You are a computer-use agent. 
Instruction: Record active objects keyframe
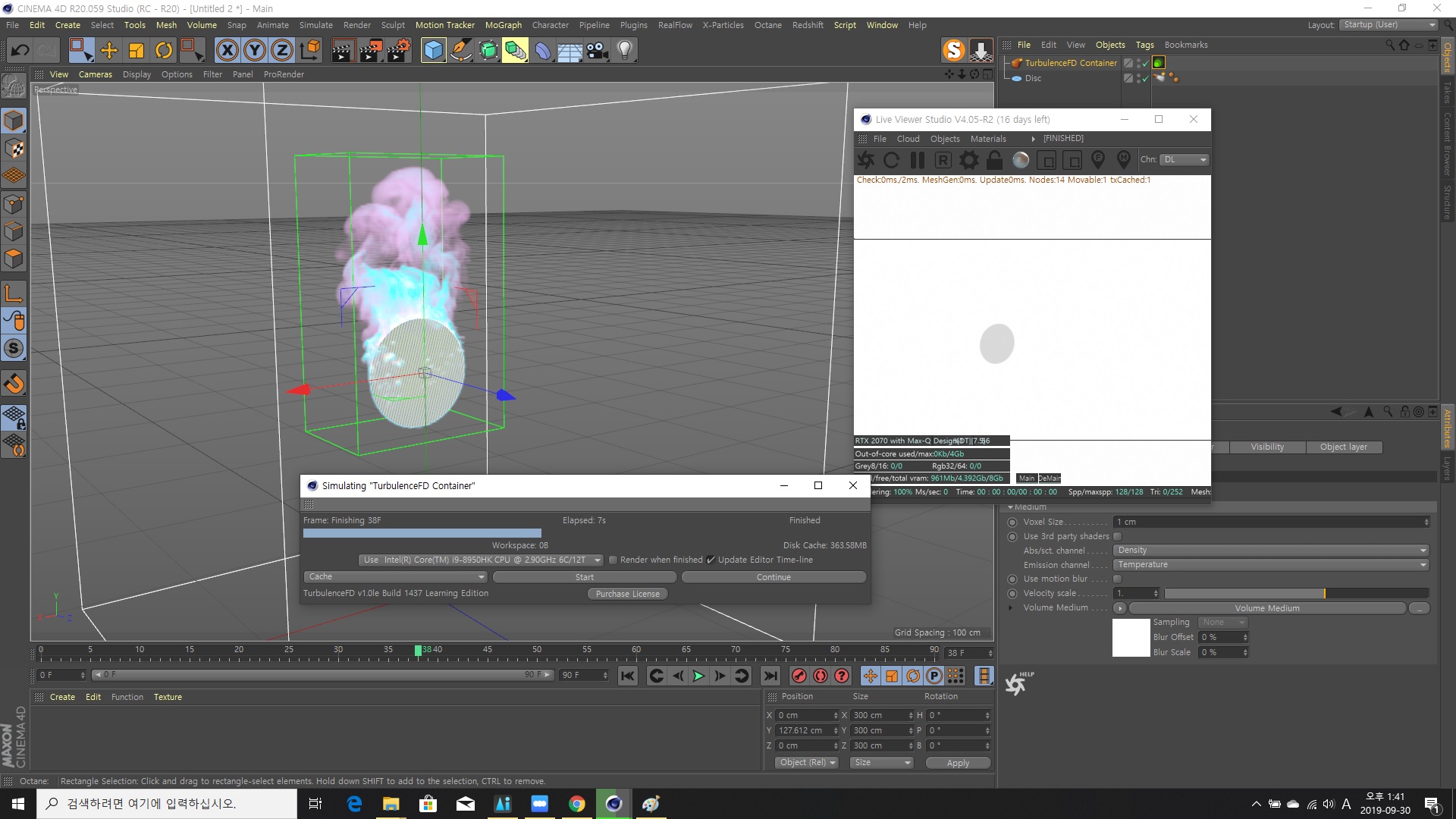coord(799,676)
